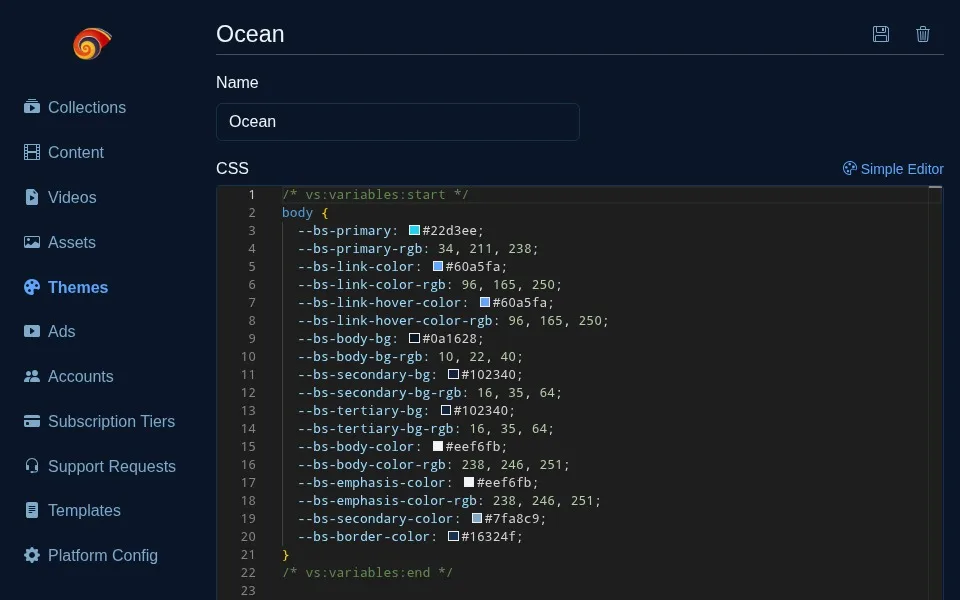Click the Videos file icon
Viewport: 960px width, 600px height.
32,197
